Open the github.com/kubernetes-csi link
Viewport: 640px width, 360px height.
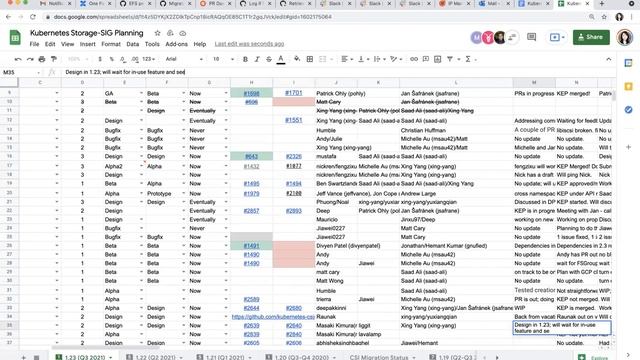[273, 317]
